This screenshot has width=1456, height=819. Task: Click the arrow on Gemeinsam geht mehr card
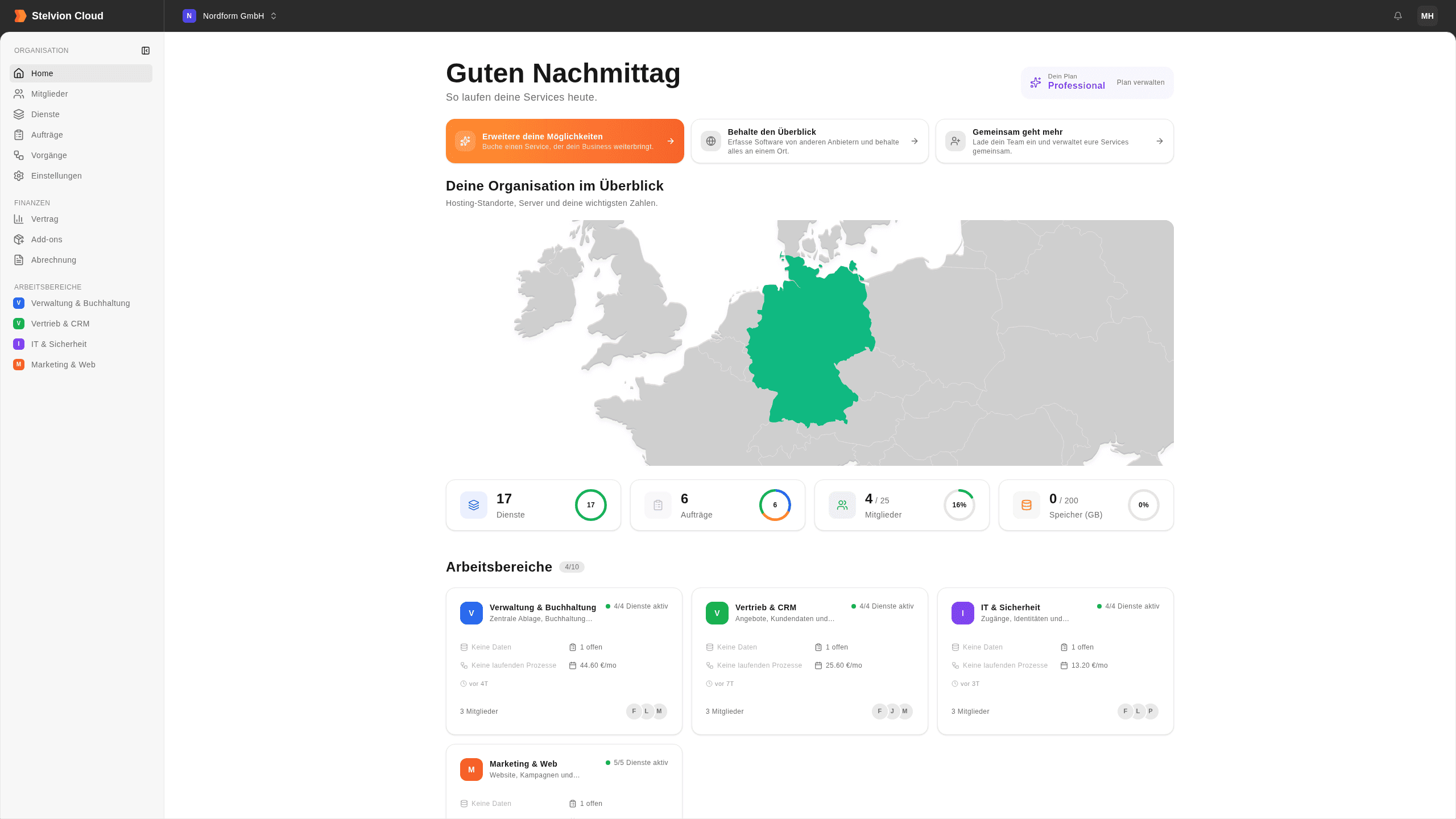pos(1160,141)
